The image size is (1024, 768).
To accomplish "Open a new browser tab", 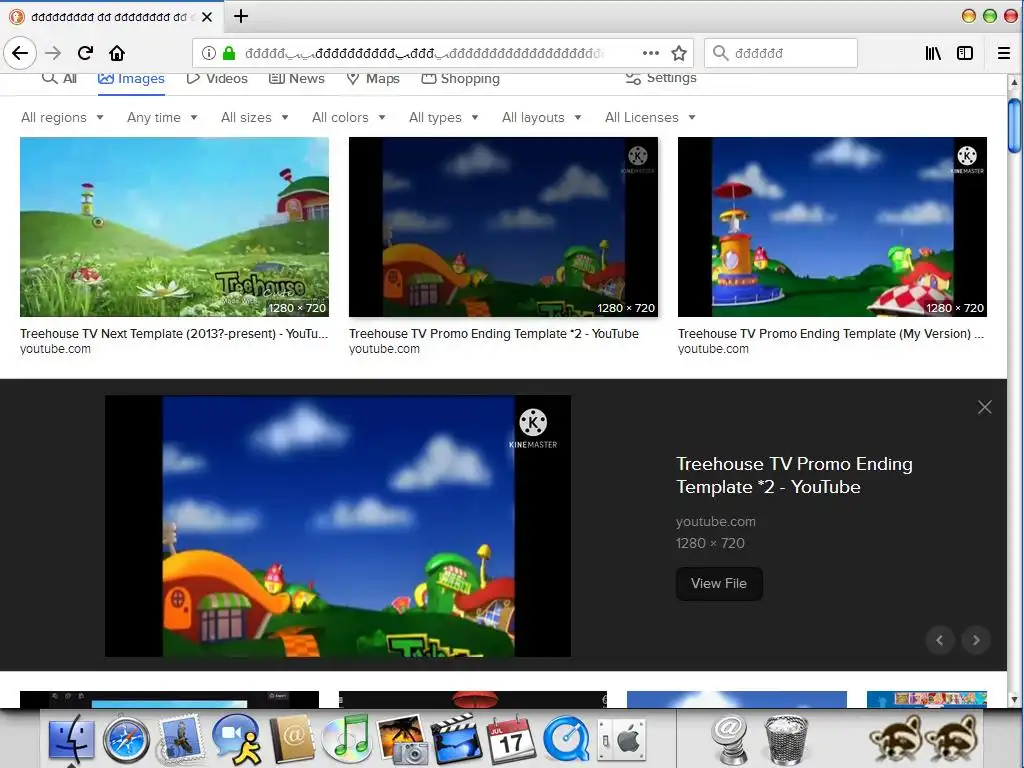I will click(241, 16).
